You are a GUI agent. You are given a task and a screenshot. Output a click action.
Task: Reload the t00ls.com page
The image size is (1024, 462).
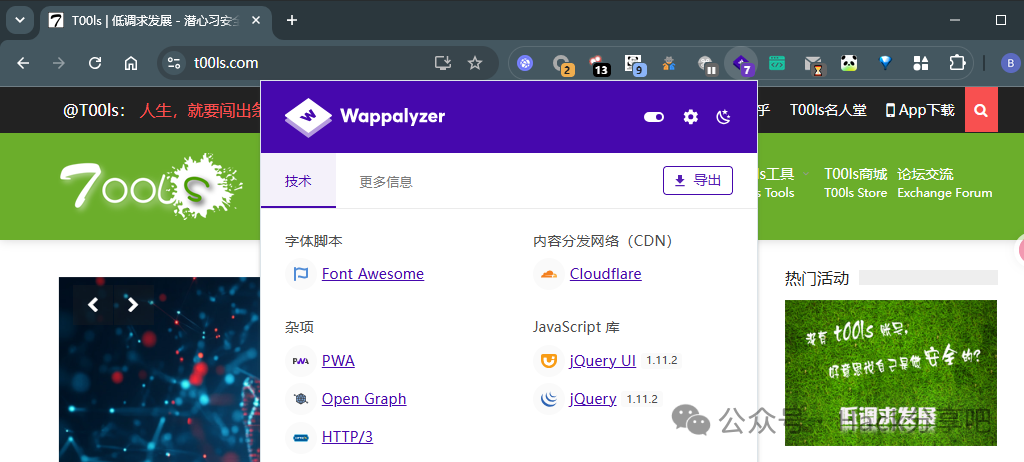coord(95,63)
